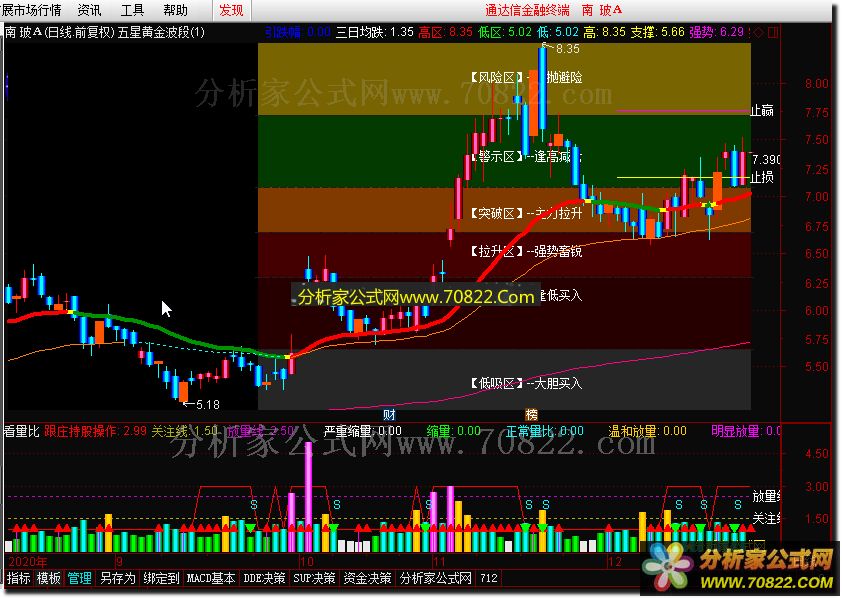Click the 缩量: 0.00 header value
Image resolution: width=842 pixels, height=598 pixels.
[454, 431]
